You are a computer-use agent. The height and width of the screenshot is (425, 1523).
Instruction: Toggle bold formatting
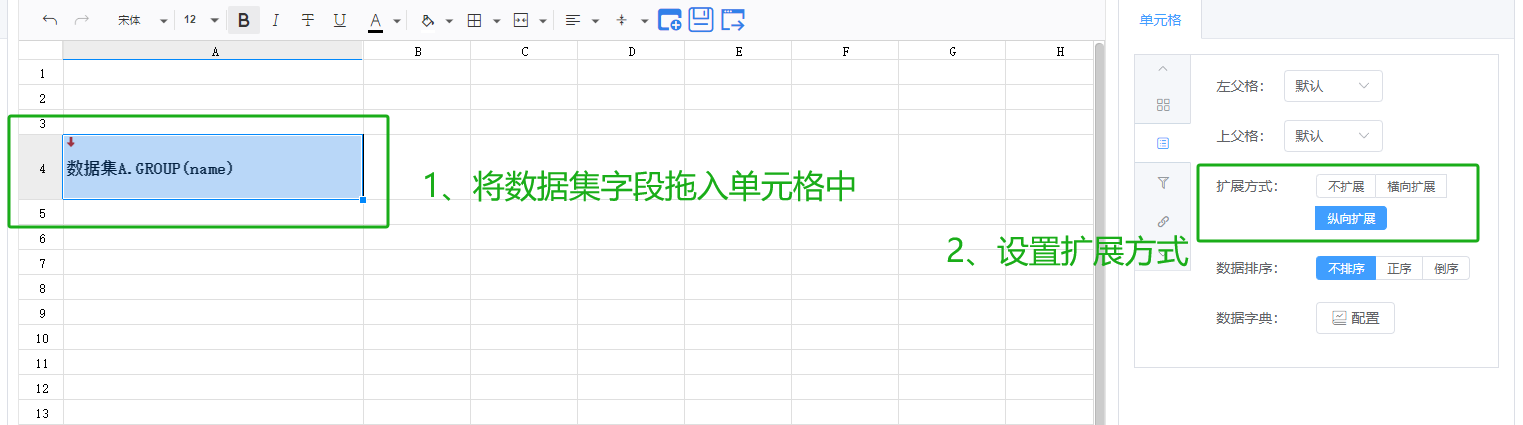(x=244, y=20)
